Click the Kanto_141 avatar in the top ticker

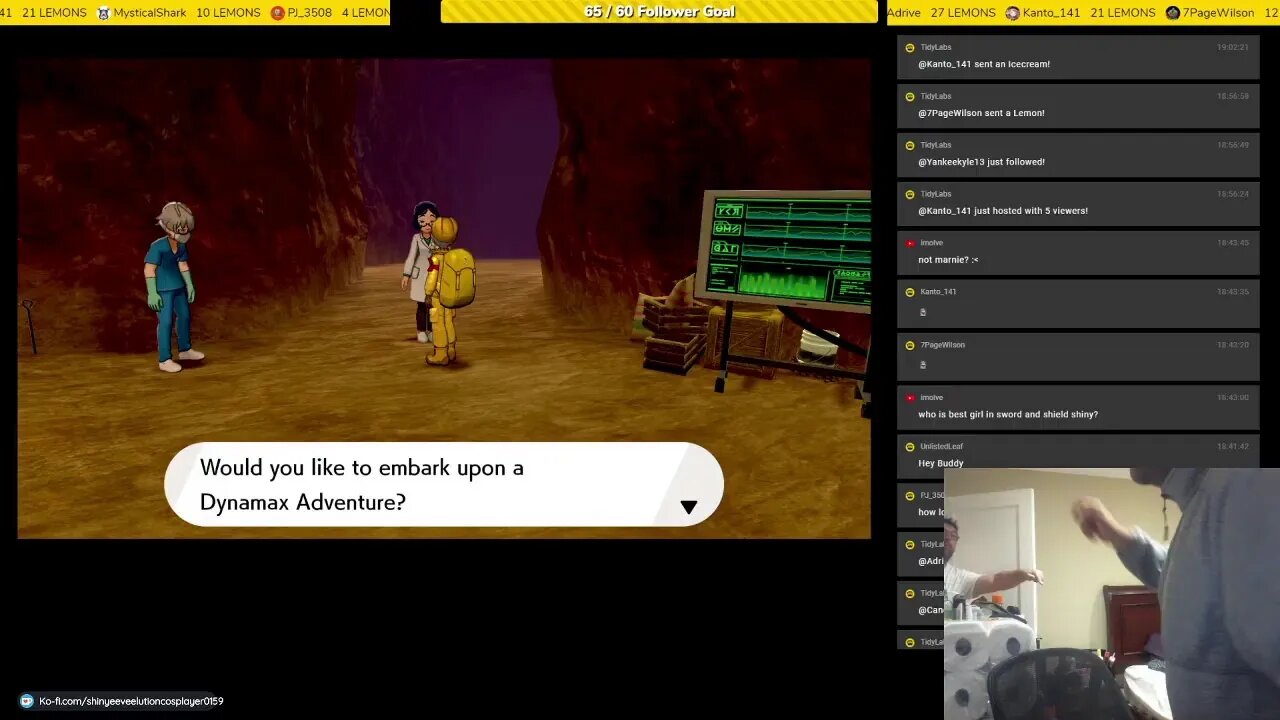(1012, 13)
